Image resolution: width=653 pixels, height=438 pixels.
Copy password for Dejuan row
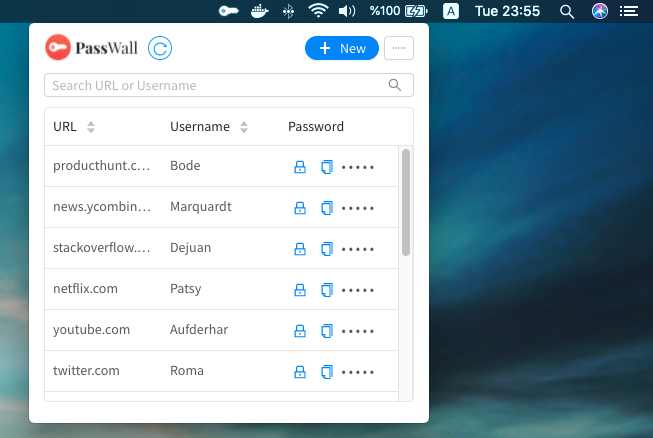pyautogui.click(x=327, y=249)
